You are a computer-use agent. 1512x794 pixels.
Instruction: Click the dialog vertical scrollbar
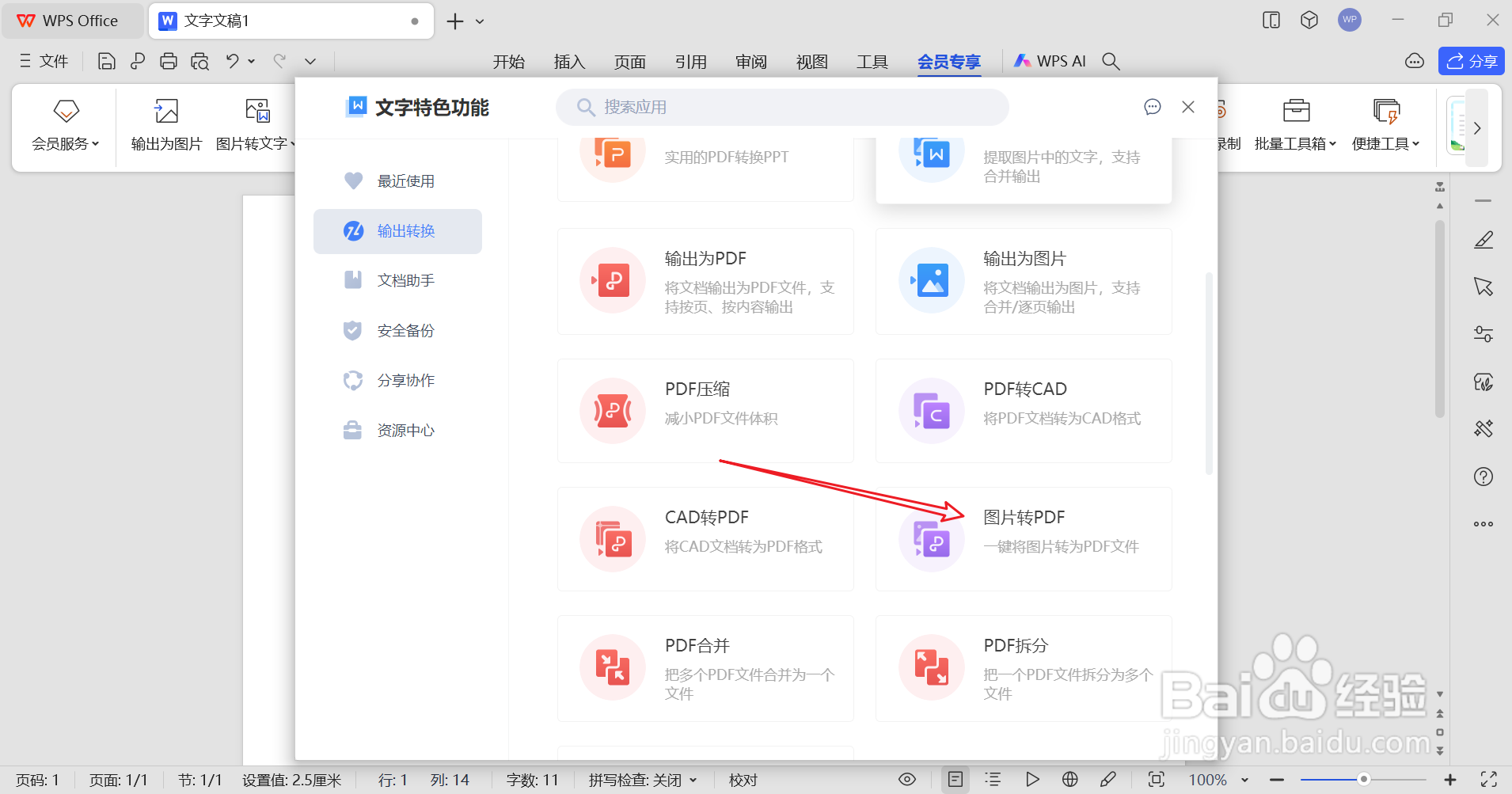point(1209,374)
